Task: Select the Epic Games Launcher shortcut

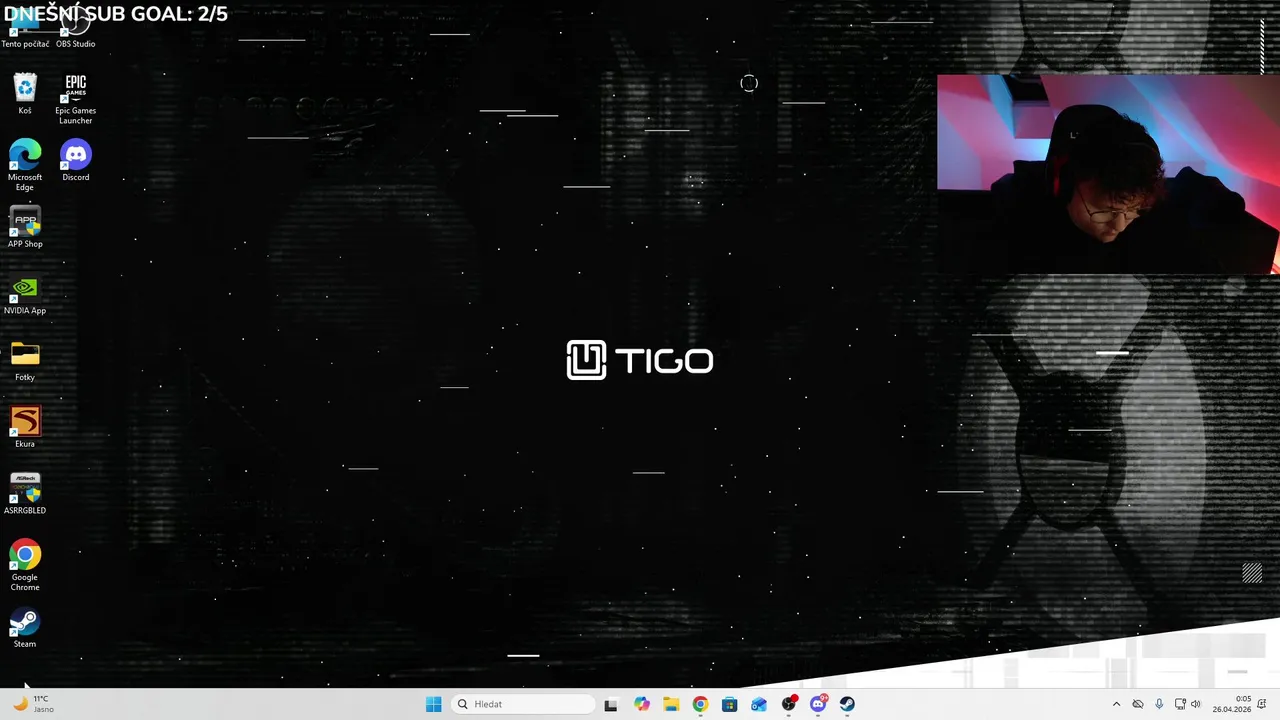Action: (x=76, y=99)
